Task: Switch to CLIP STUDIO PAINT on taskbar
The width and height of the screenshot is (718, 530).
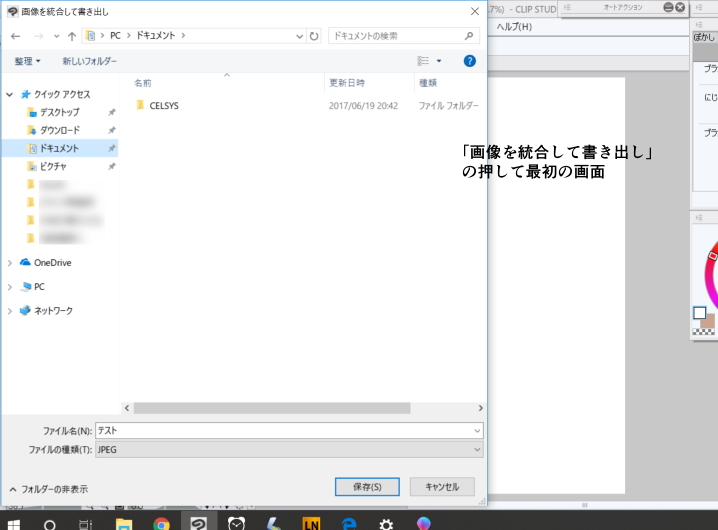Action: pyautogui.click(x=198, y=523)
